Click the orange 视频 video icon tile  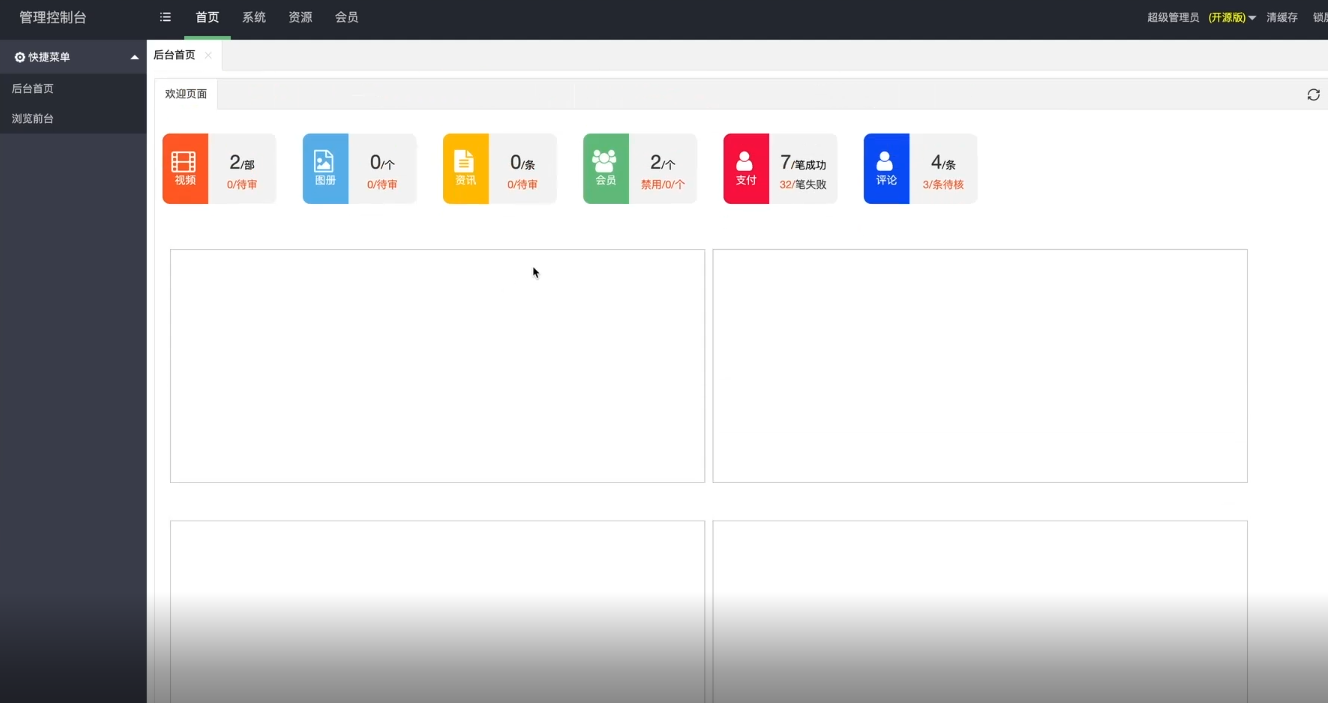tap(185, 168)
